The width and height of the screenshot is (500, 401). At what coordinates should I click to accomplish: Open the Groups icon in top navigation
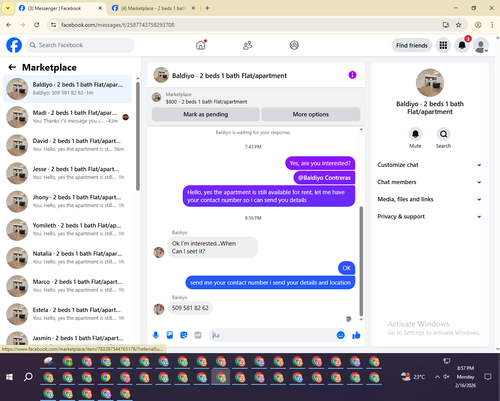point(294,45)
